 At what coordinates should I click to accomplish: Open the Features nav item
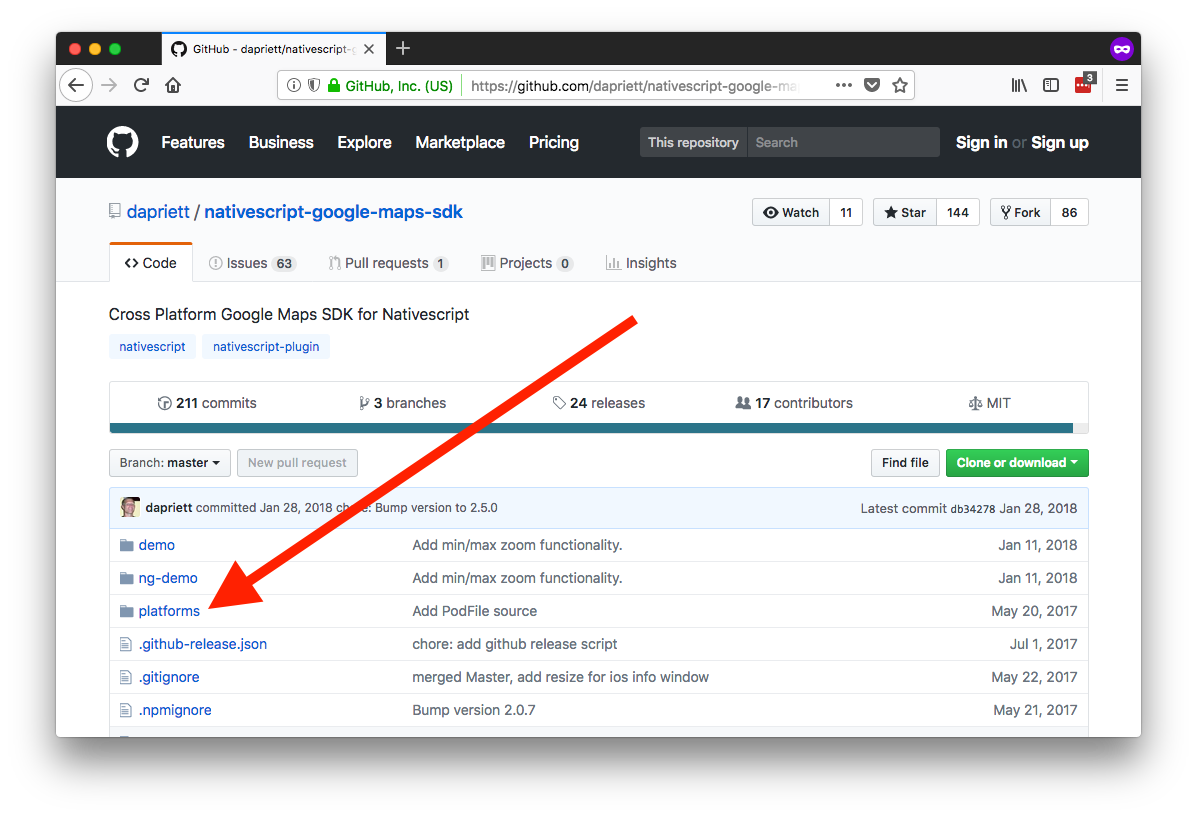click(192, 142)
